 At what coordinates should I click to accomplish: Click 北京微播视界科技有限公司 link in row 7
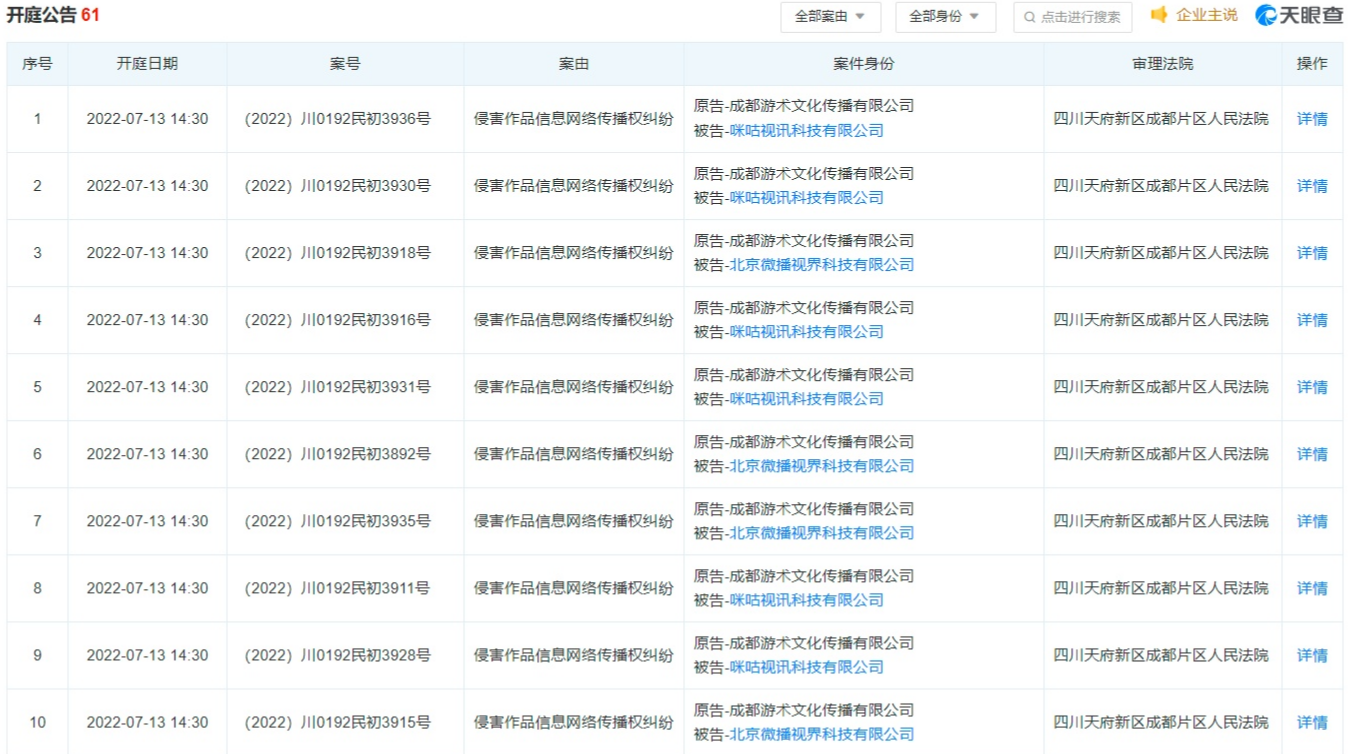point(821,533)
